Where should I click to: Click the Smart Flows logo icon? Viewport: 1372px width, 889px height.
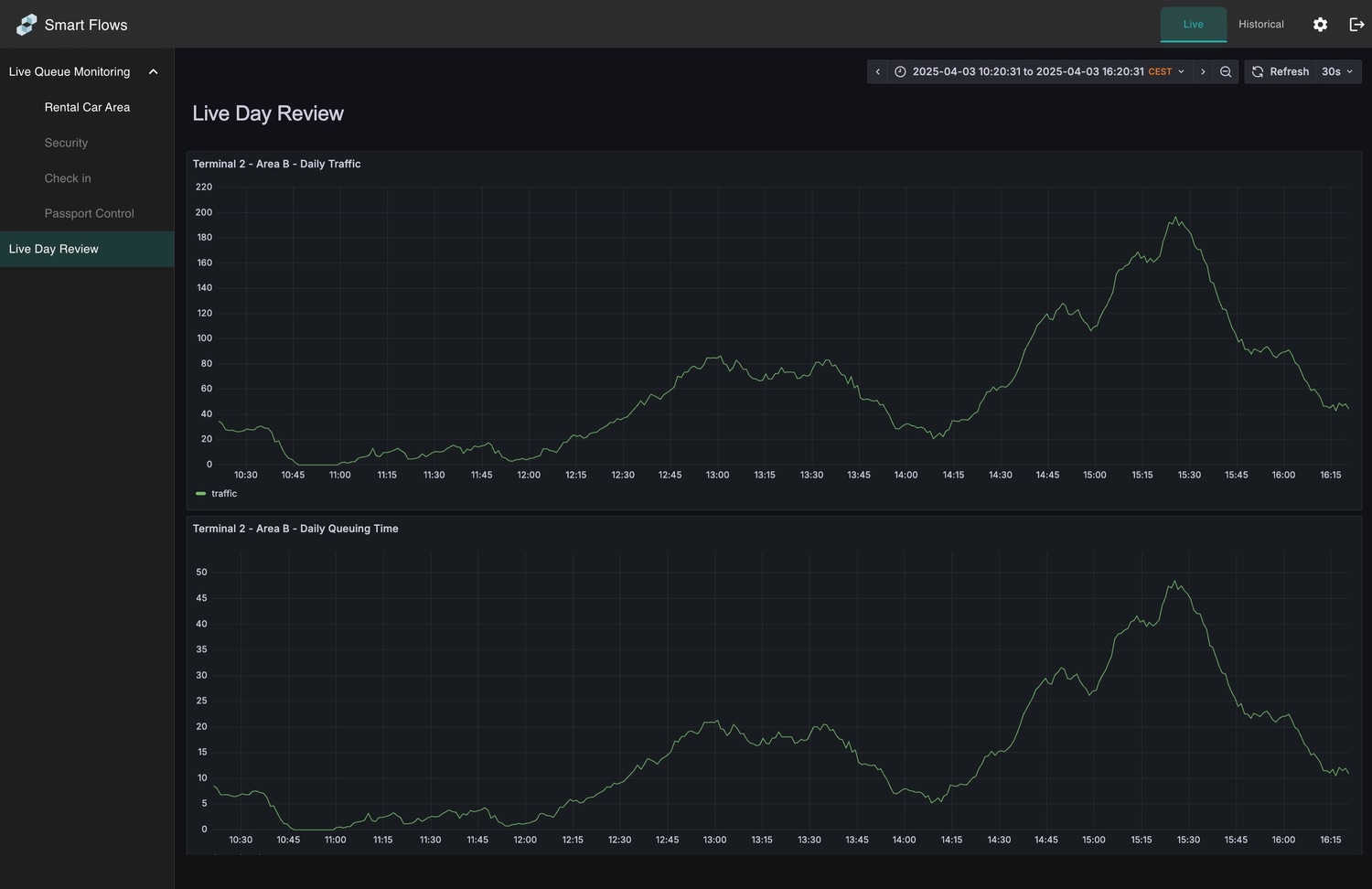click(27, 25)
